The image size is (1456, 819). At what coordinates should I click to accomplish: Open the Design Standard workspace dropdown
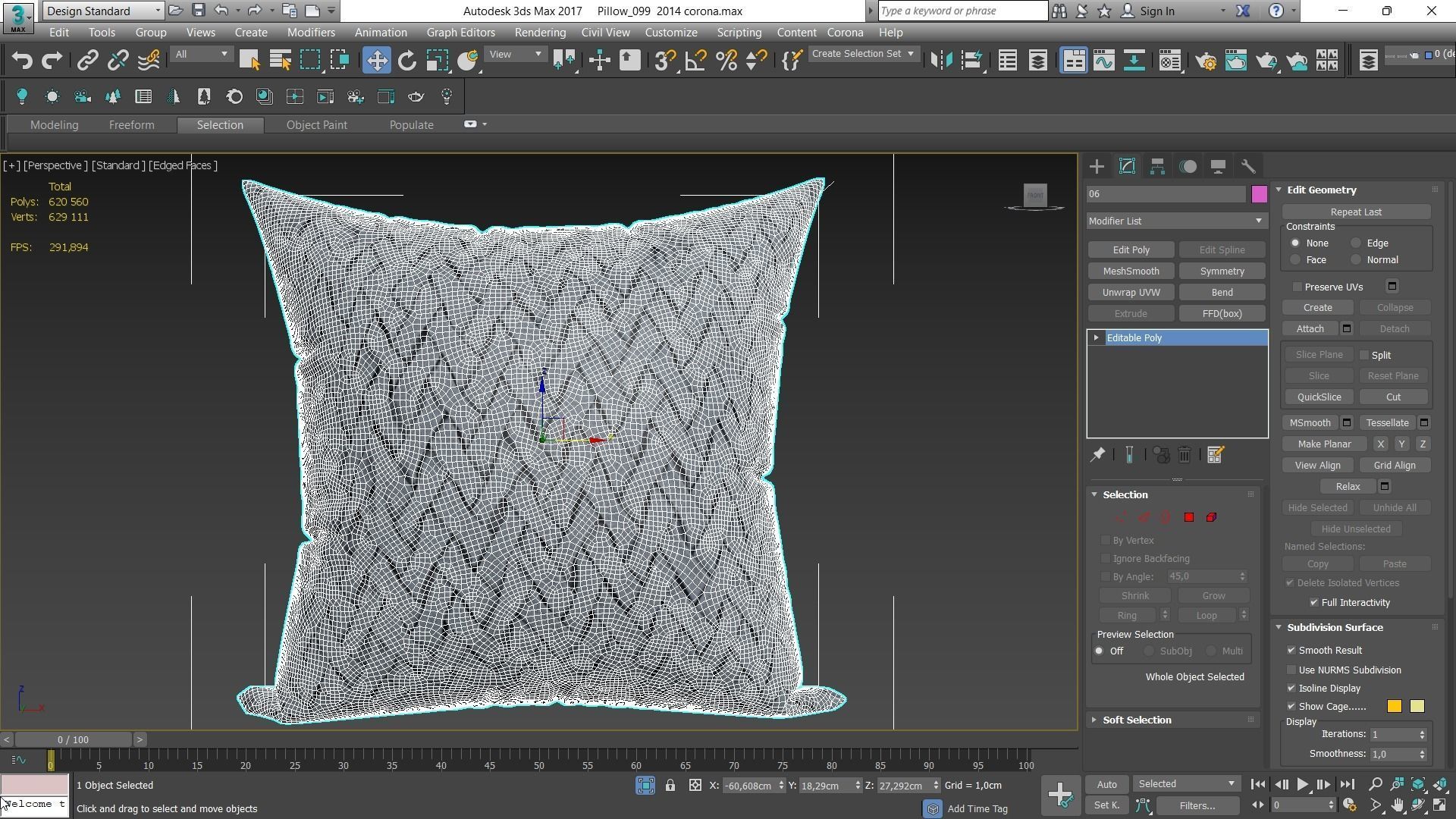[x=103, y=11]
